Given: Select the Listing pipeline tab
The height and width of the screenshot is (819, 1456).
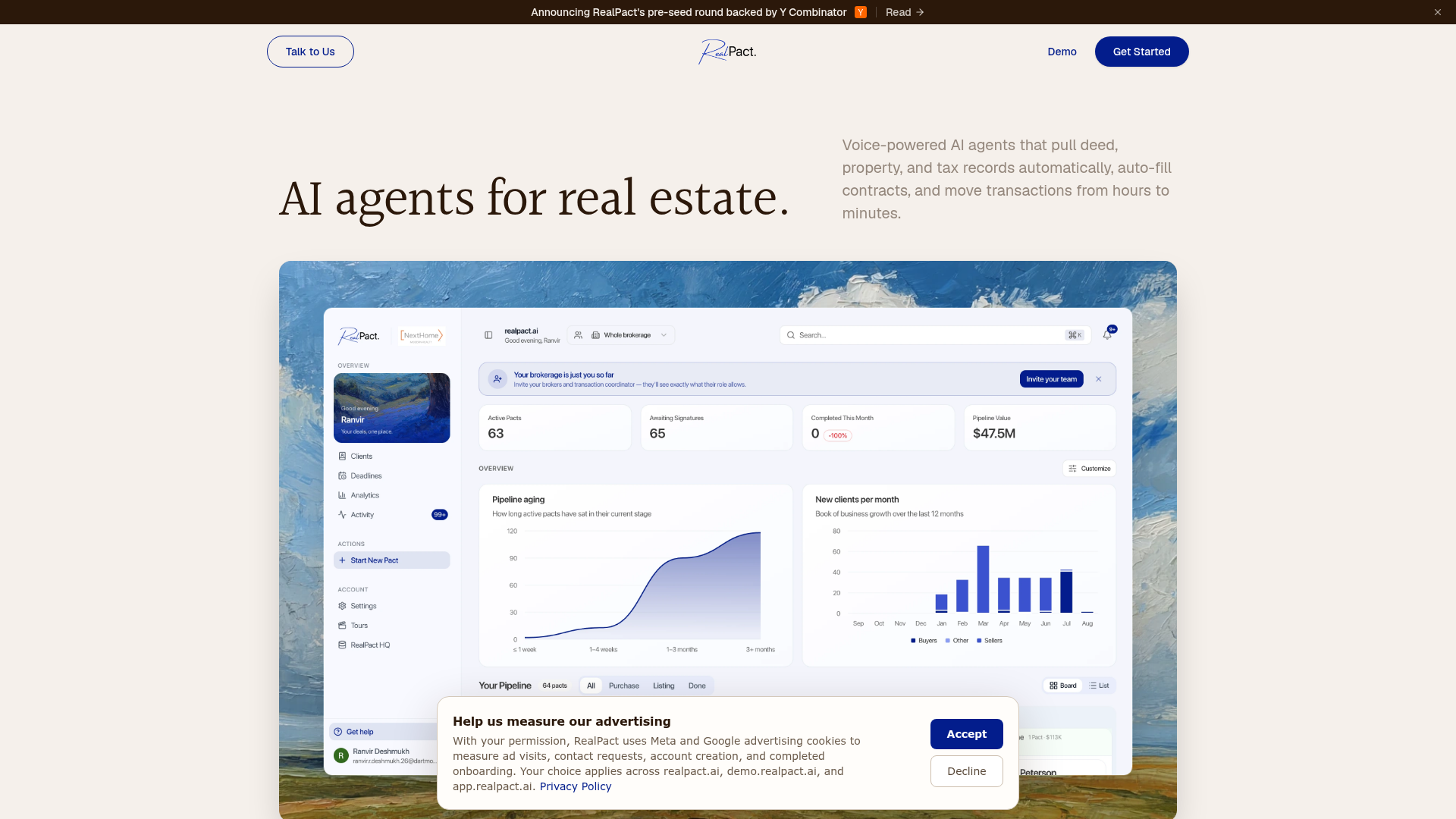Looking at the screenshot, I should tap(664, 686).
